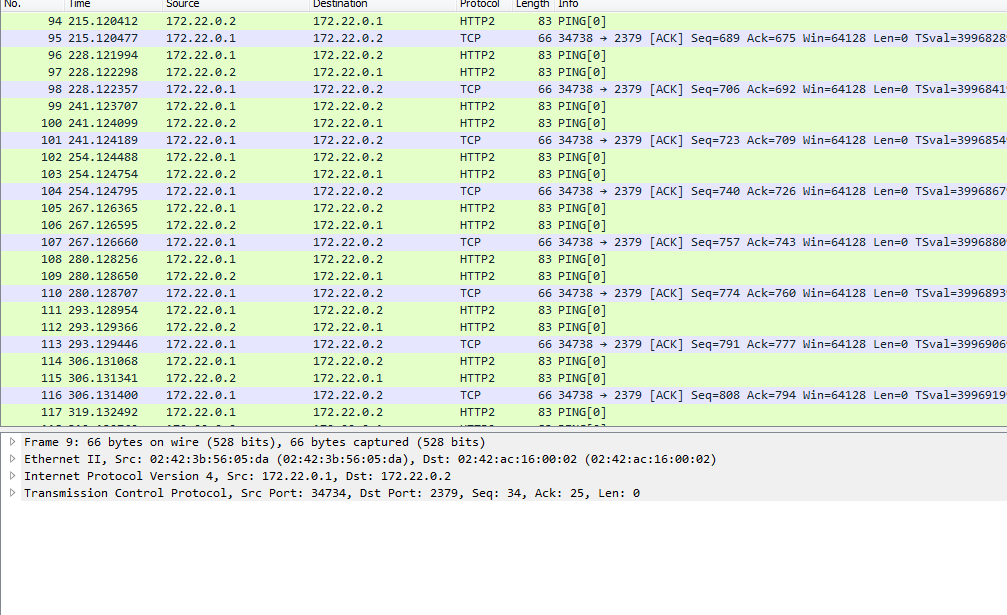Expand the Transmission Control Protocol row

[x=12, y=492]
